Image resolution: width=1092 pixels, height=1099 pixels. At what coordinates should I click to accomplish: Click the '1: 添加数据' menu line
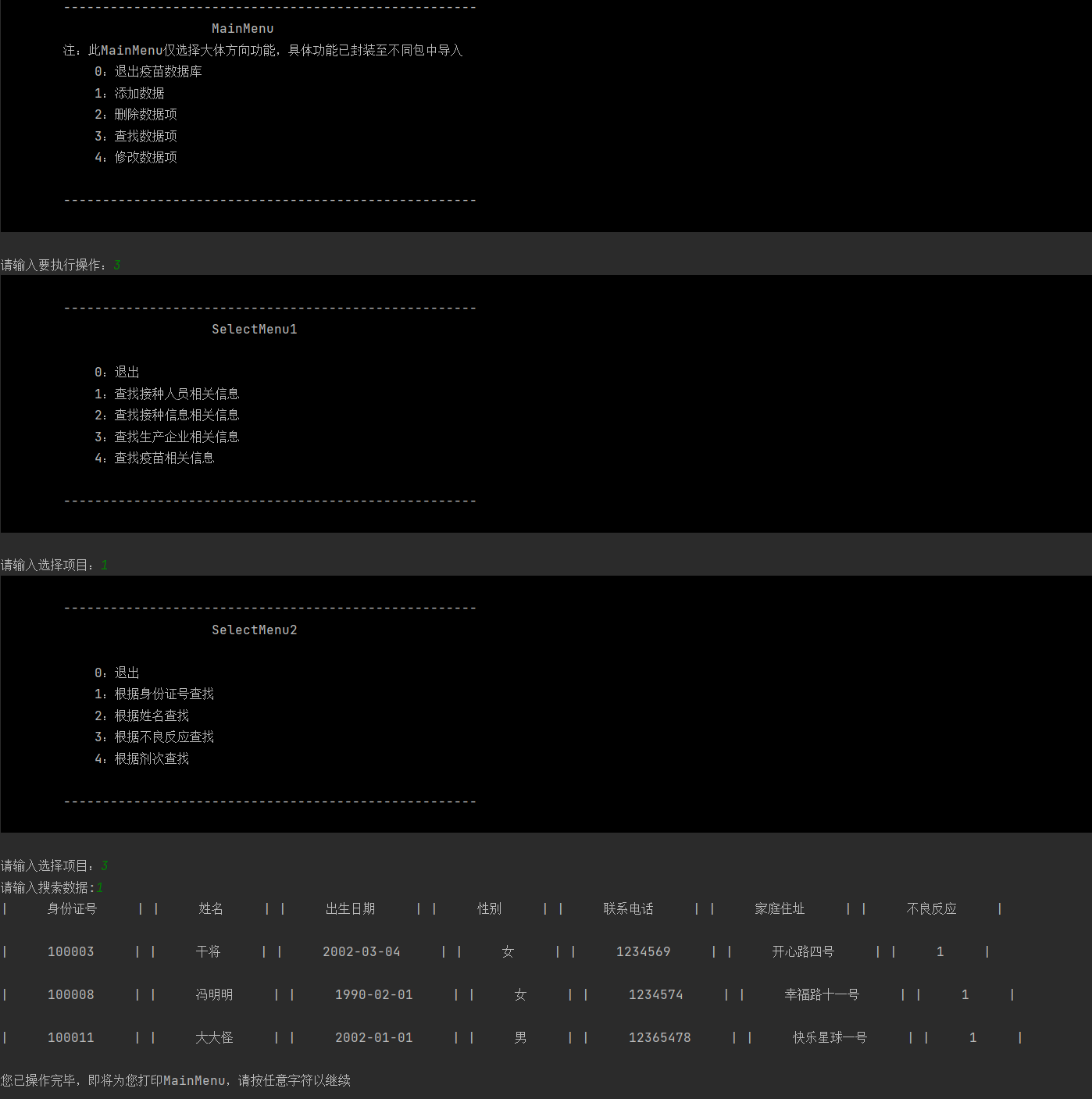130,93
